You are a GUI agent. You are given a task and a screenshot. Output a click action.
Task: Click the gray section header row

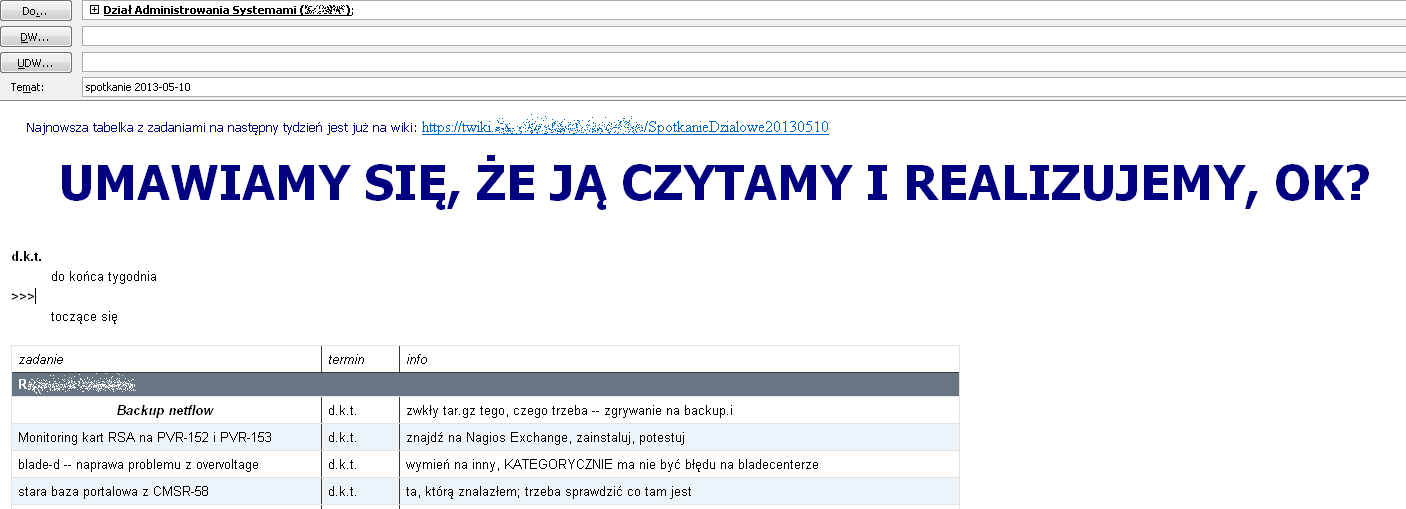pyautogui.click(x=485, y=384)
